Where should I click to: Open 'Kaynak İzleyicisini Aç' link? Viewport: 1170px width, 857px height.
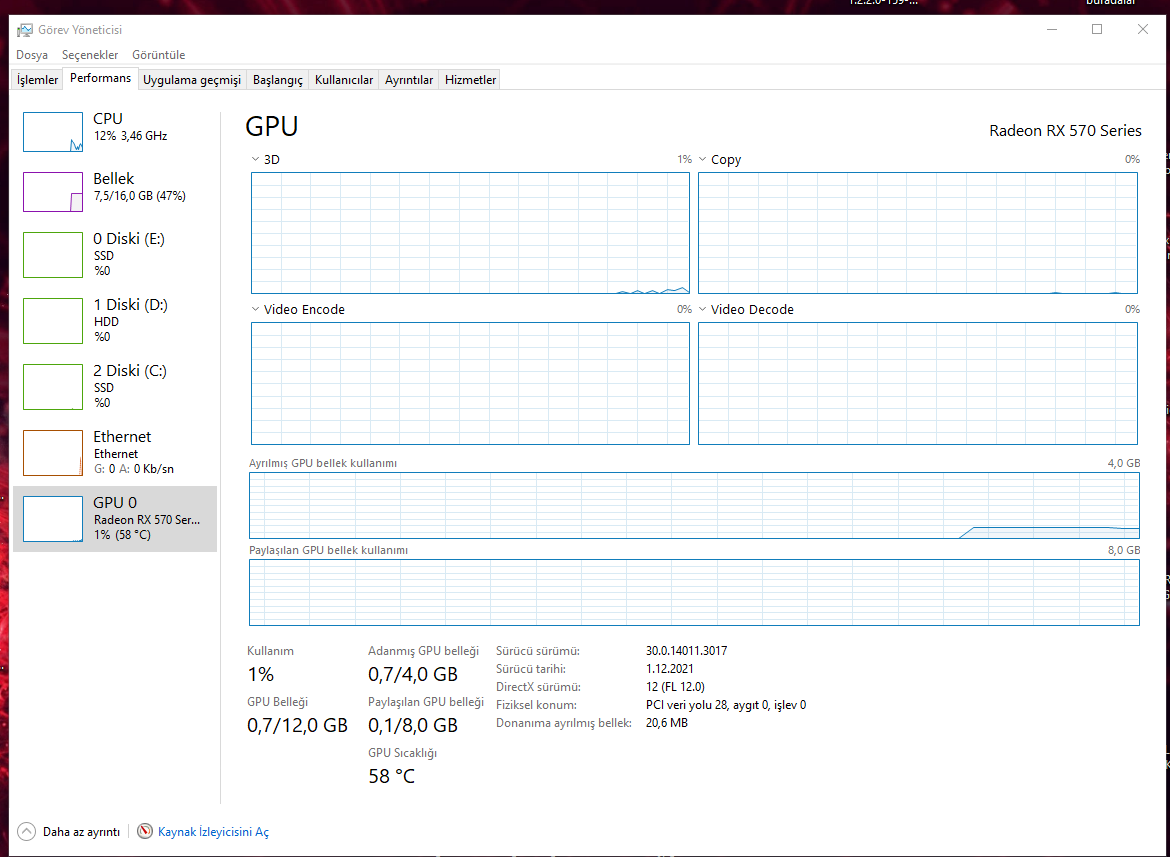[213, 832]
